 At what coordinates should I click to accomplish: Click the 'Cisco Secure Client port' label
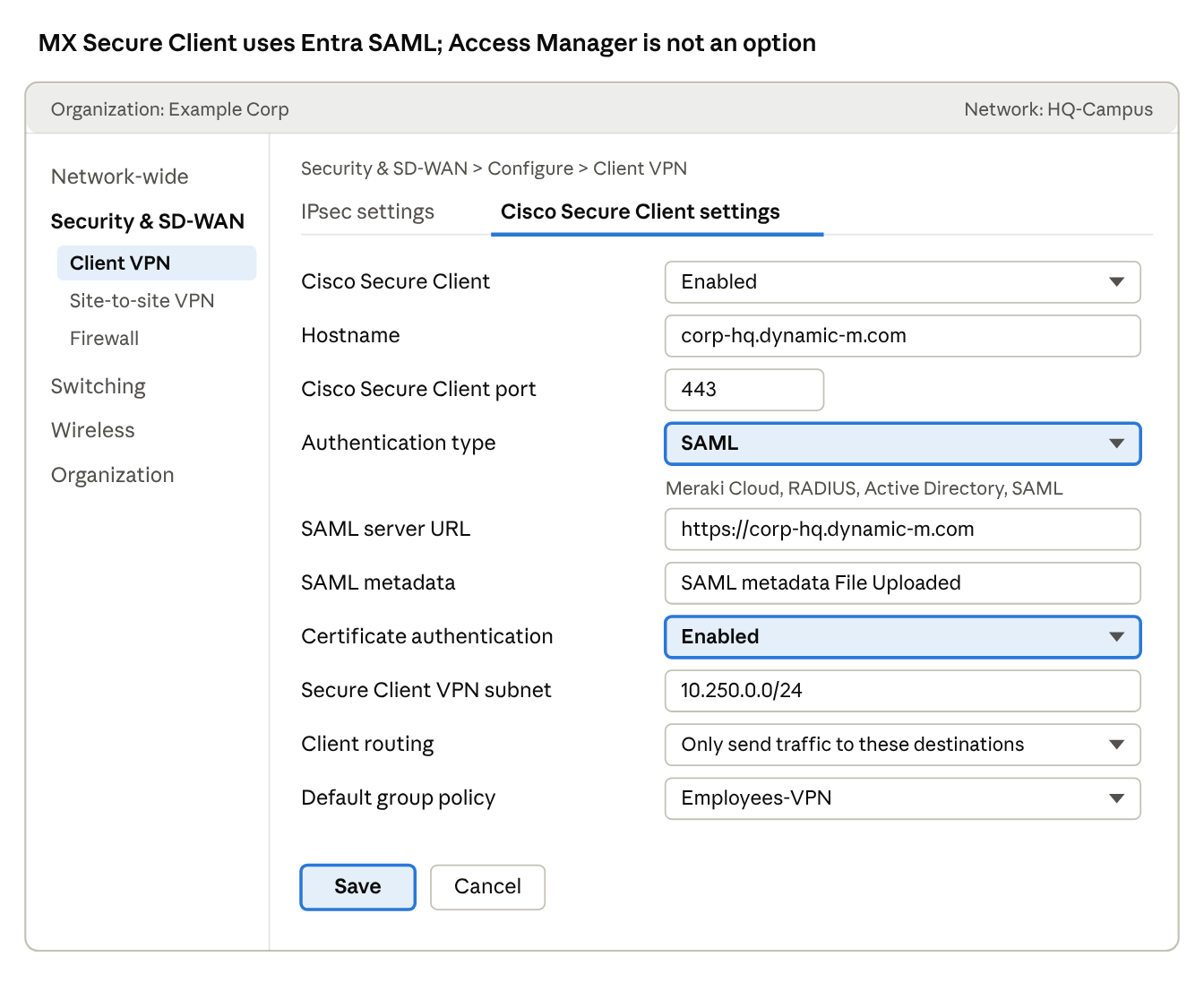[418, 389]
